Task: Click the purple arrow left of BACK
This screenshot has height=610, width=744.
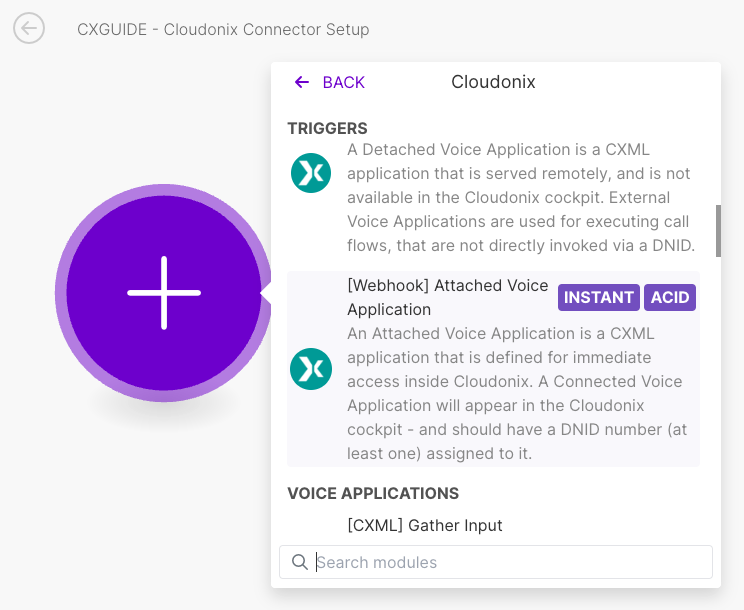Action: [302, 82]
